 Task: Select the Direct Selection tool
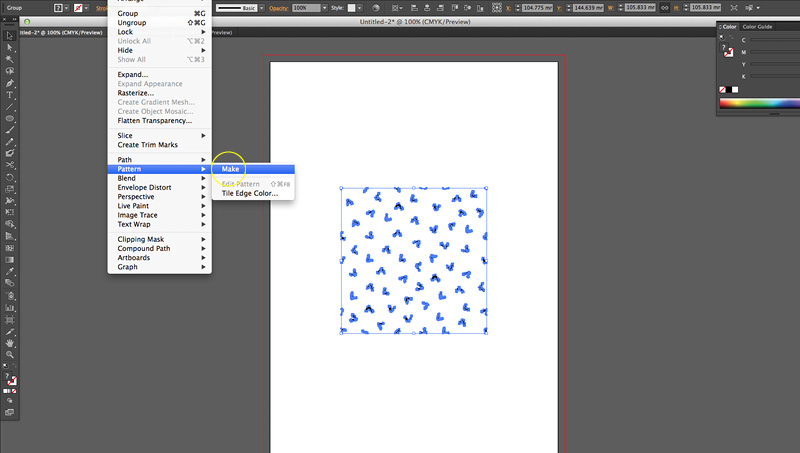click(10, 47)
